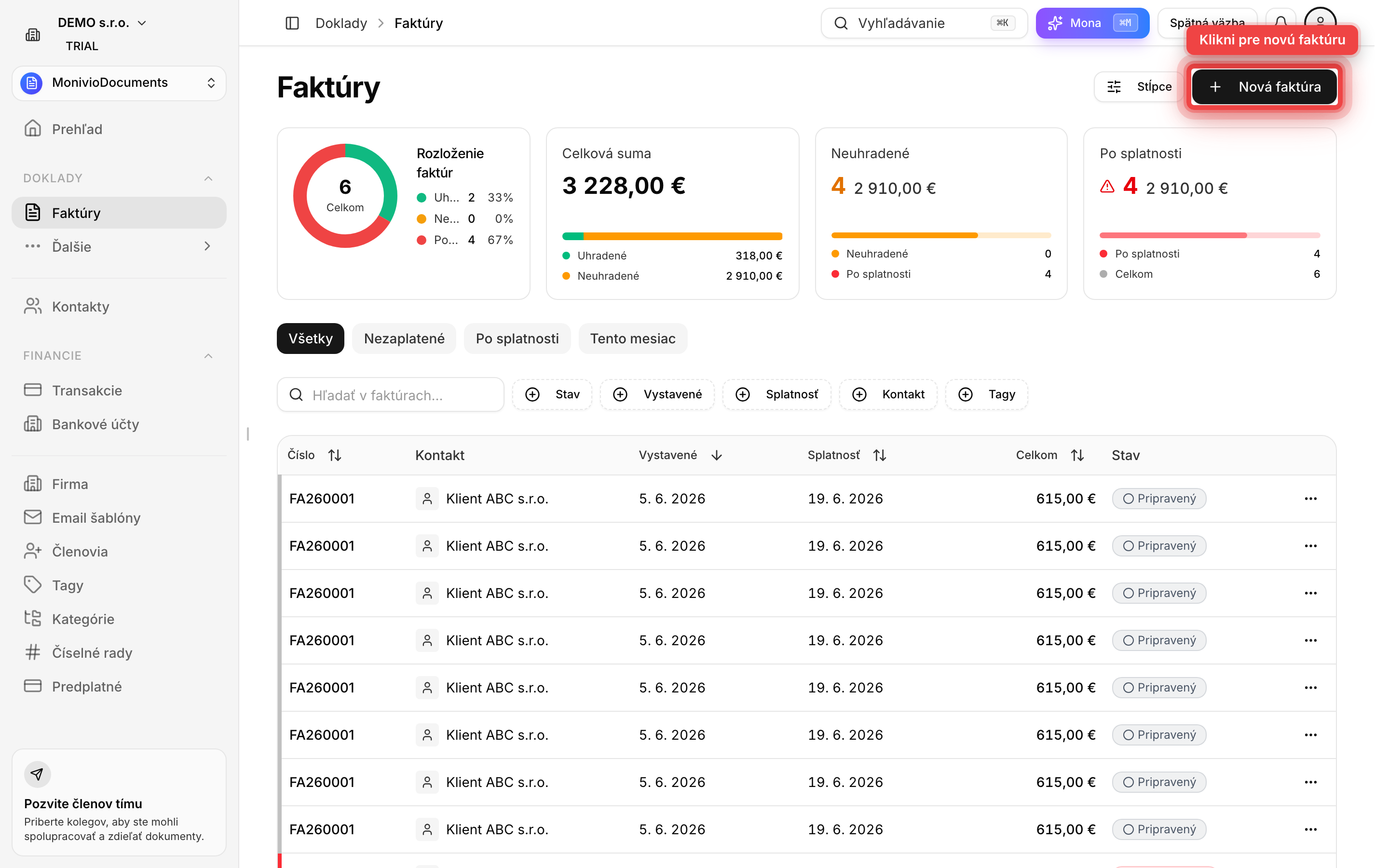Open Email šablóny

119,518
